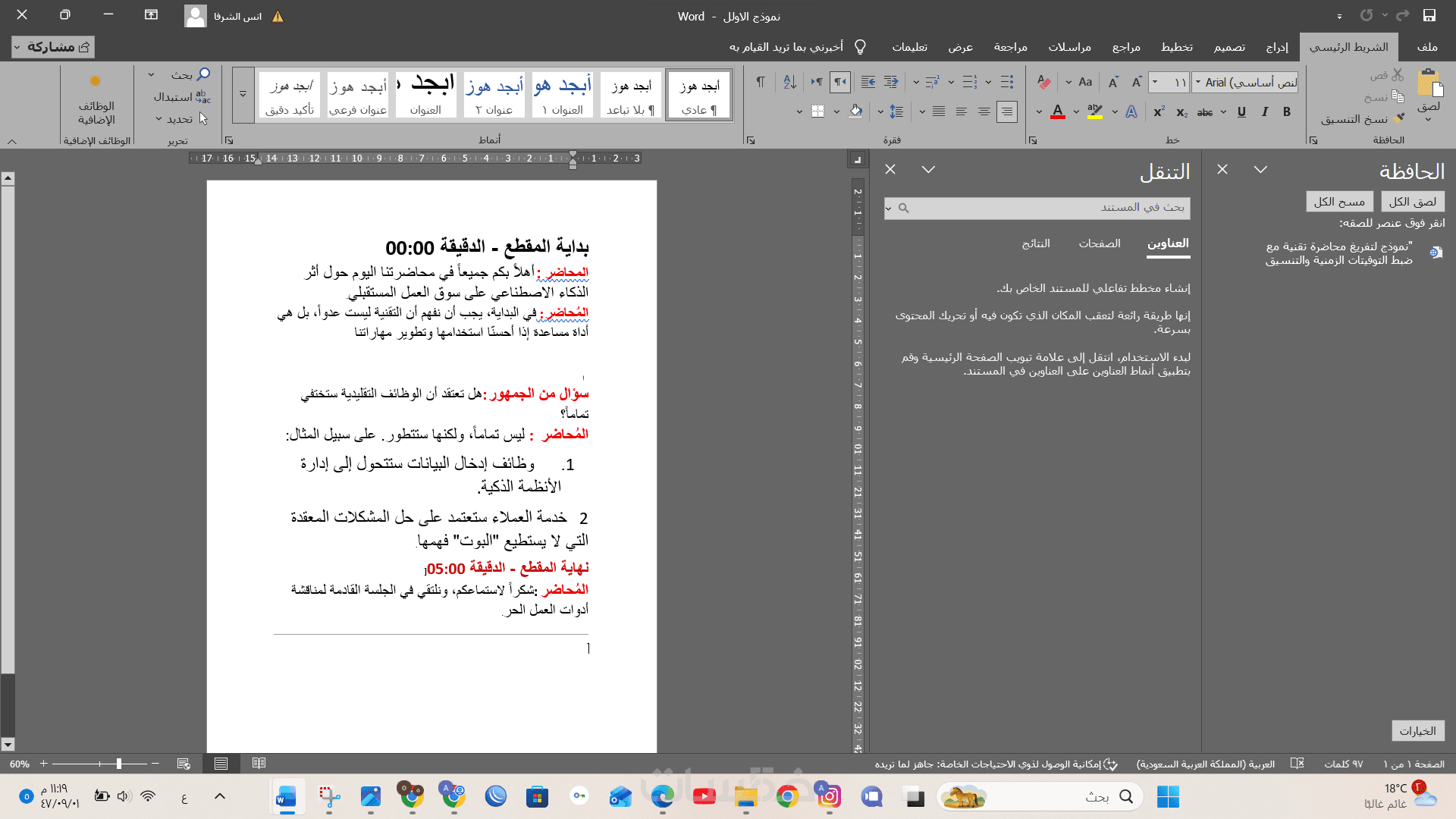The width and height of the screenshot is (1456, 819).
Task: Click the Superscript x² icon
Action: click(1159, 112)
